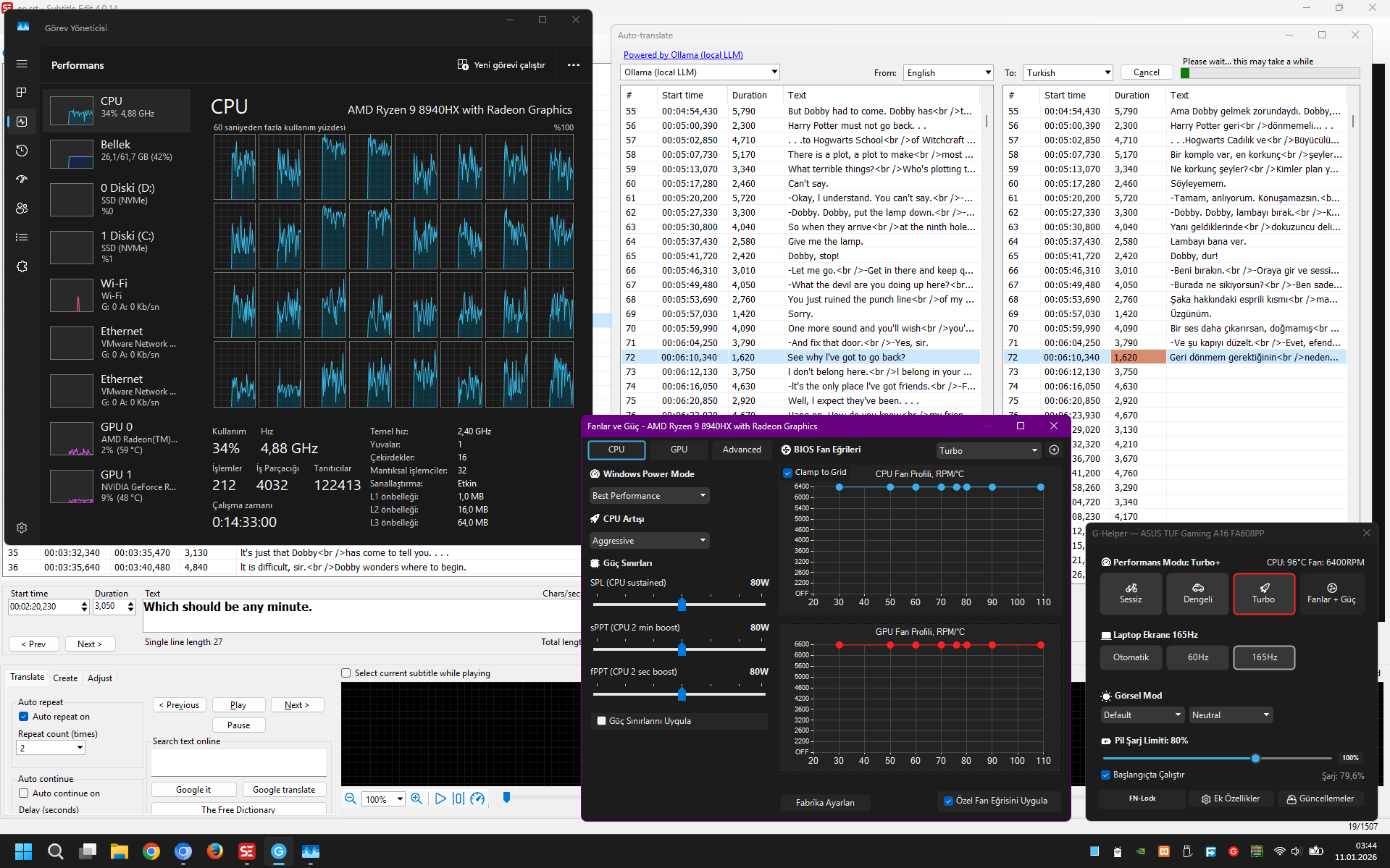
Task: Set laptop screen to 60Hz
Action: 1198,657
